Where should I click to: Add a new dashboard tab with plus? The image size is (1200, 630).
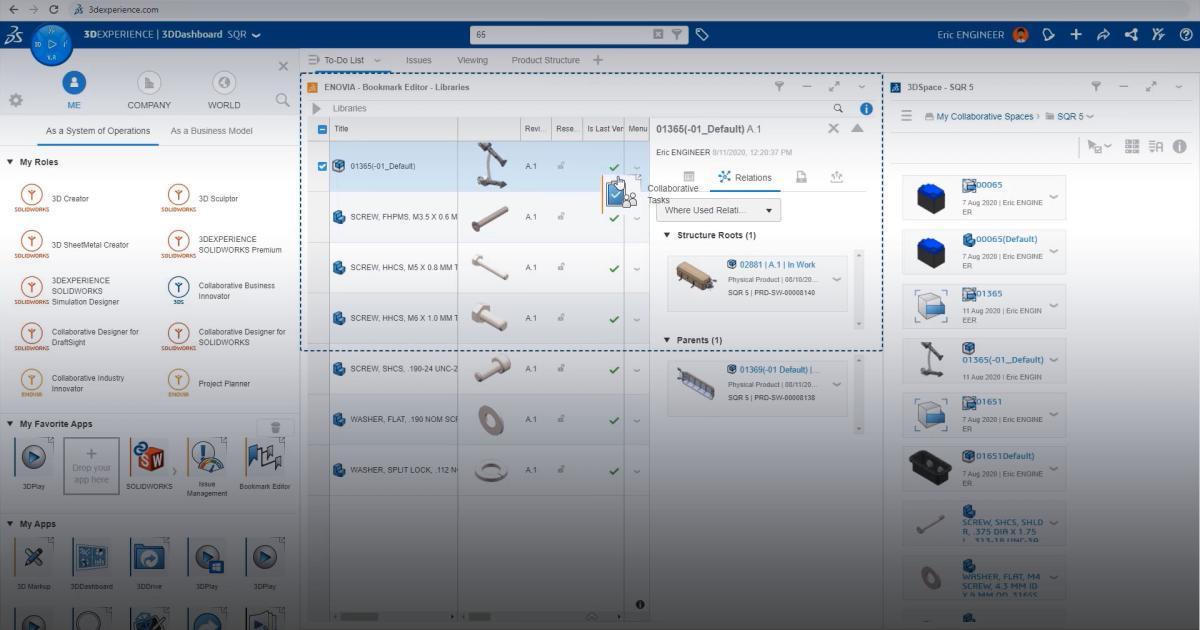coord(598,60)
